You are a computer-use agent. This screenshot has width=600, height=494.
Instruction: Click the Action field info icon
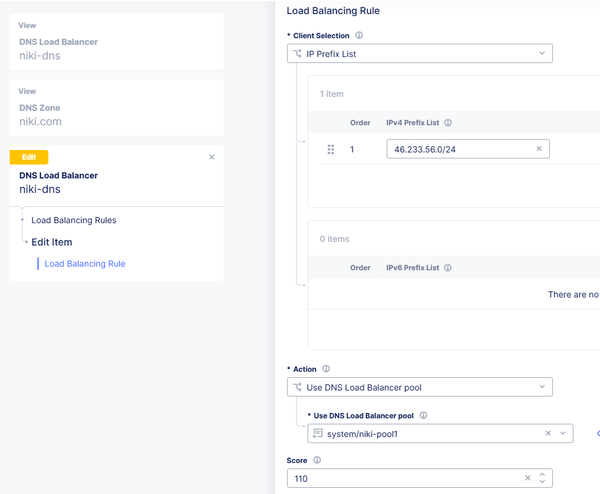click(x=326, y=369)
